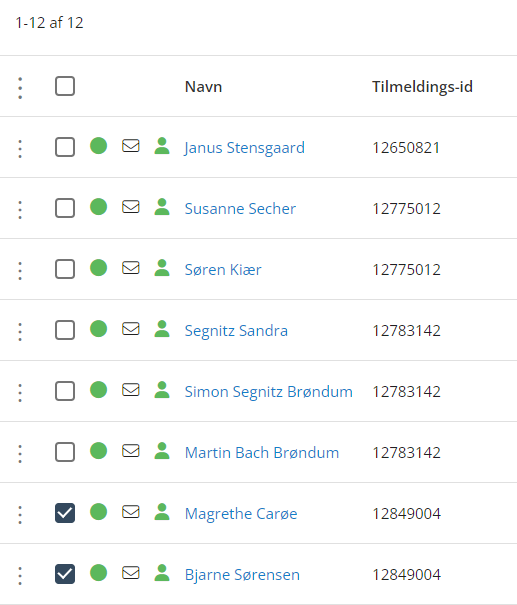Viewport: 517px width, 605px height.
Task: Sort by the Navn column header
Action: coord(203,87)
